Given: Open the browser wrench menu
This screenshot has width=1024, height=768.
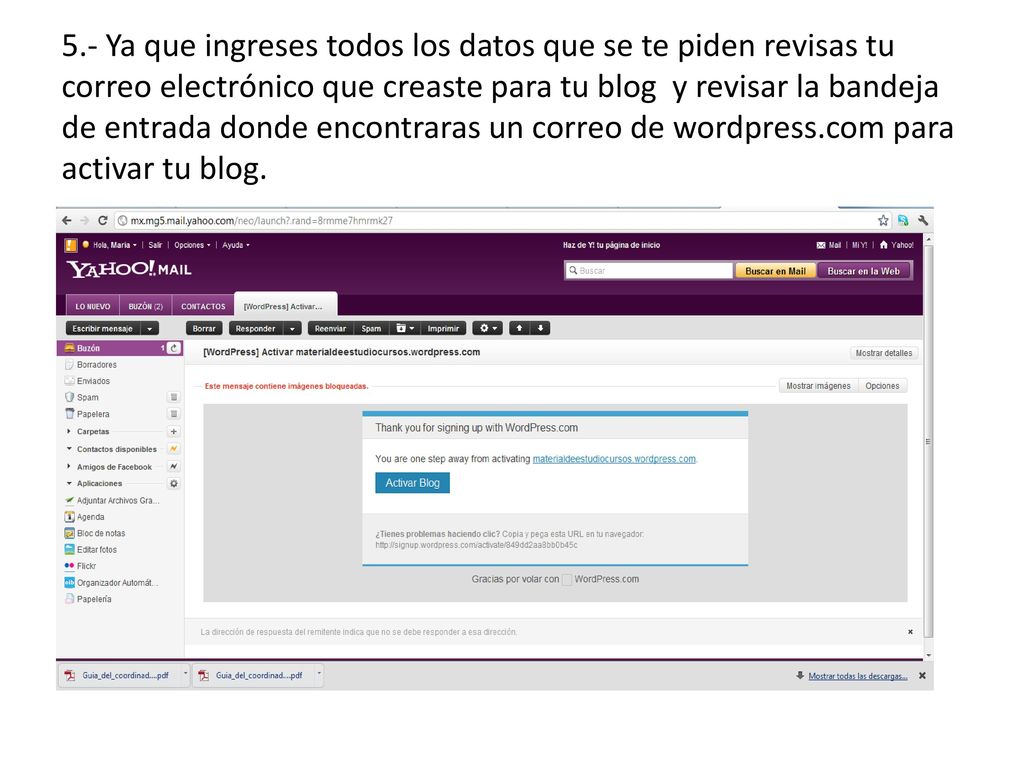Looking at the screenshot, I should pos(923,221).
